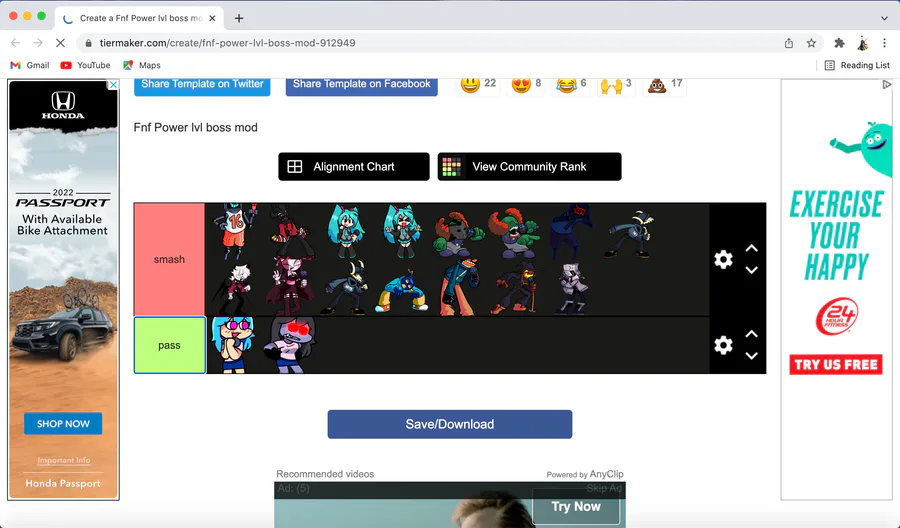Select first Hatsune Miku character in smash row

pyautogui.click(x=346, y=231)
